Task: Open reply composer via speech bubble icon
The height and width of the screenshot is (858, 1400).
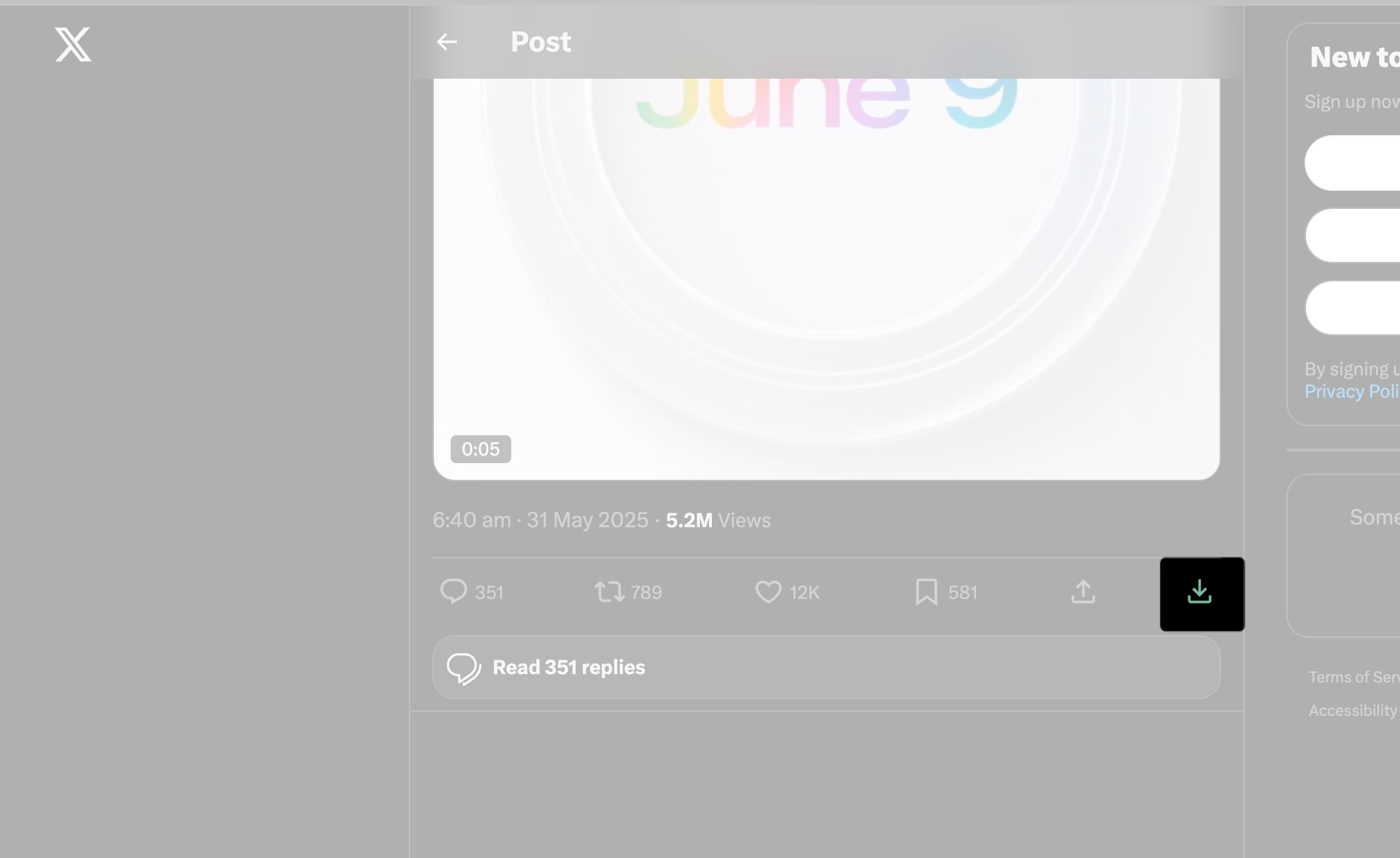Action: tap(454, 591)
